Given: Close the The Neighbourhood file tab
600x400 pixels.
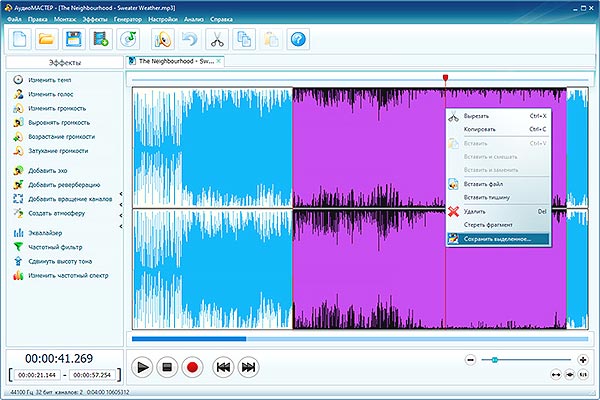Looking at the screenshot, I should 219,61.
